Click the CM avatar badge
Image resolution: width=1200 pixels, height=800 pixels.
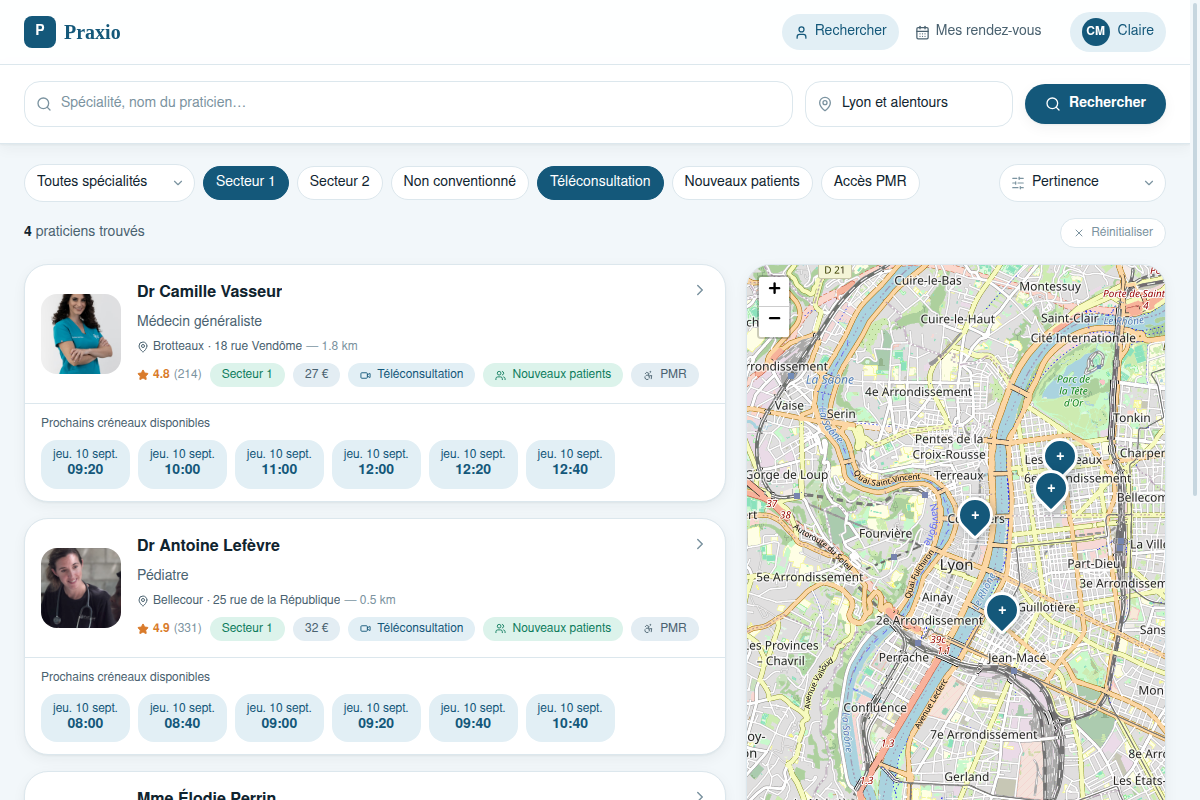click(x=1096, y=31)
